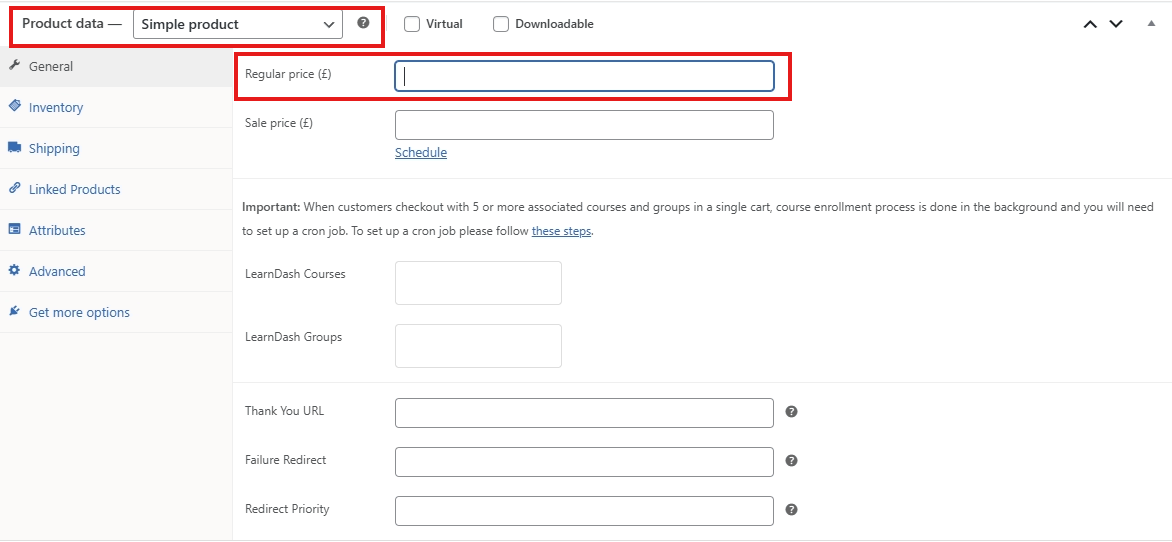1172x542 pixels.
Task: Click the Redirect Priority text field
Action: pos(584,511)
